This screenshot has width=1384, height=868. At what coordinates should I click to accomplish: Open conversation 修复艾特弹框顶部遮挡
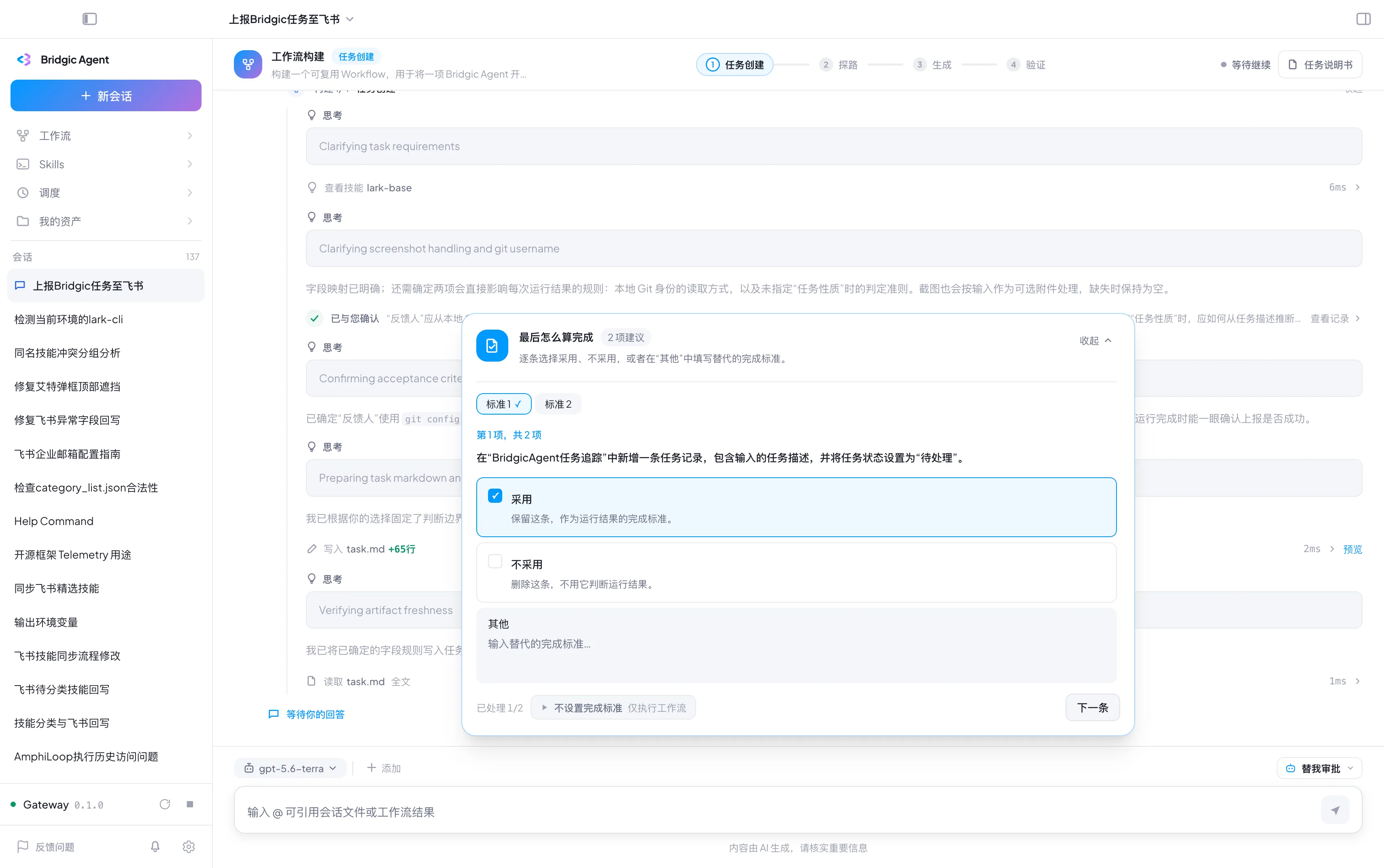pos(106,386)
